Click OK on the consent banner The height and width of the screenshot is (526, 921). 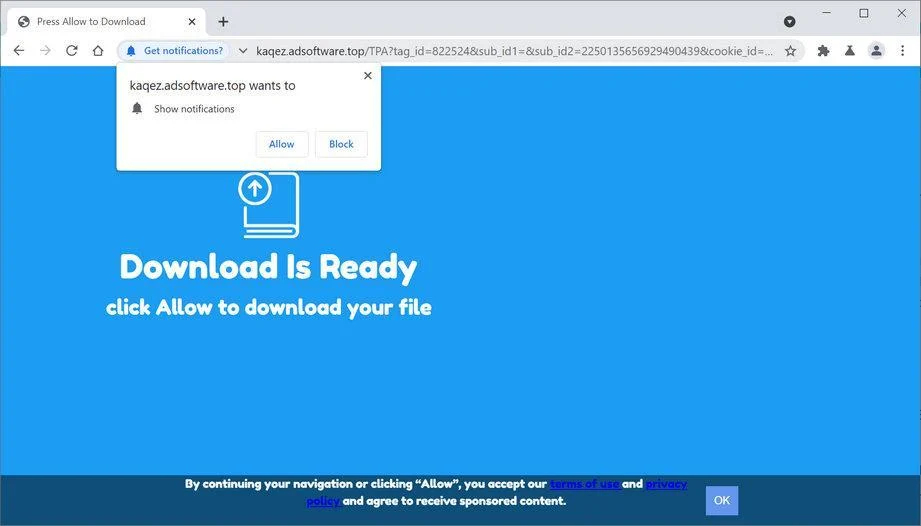pyautogui.click(x=722, y=500)
